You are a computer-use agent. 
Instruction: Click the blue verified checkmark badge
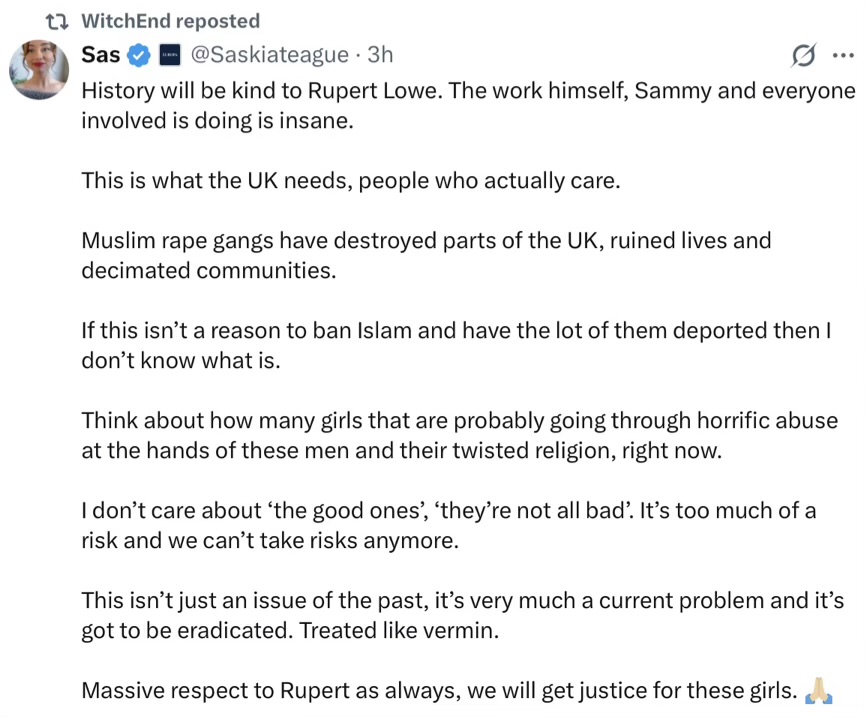(140, 55)
